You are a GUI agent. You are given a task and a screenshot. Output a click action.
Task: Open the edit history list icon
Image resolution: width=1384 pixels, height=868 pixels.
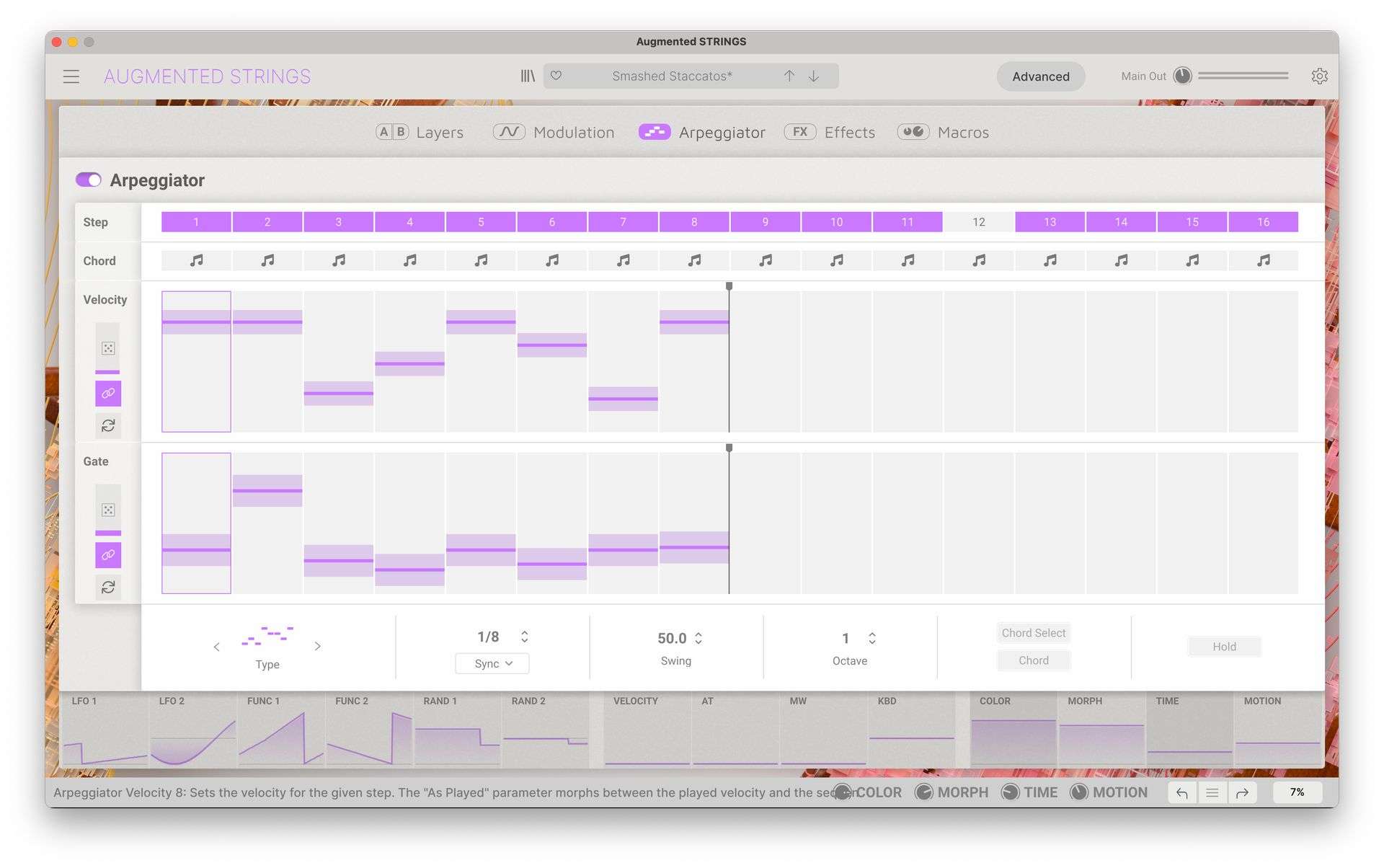tap(1212, 793)
